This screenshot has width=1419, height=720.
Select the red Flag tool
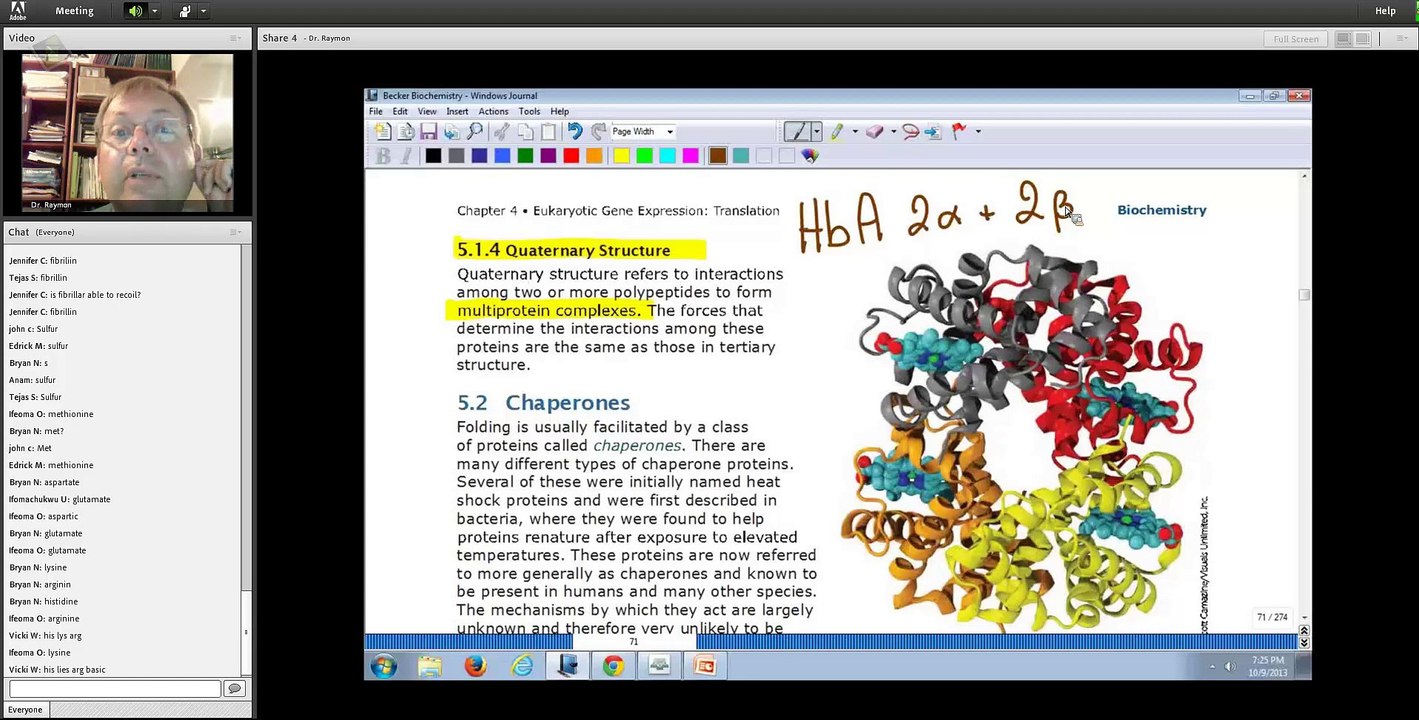click(x=959, y=132)
